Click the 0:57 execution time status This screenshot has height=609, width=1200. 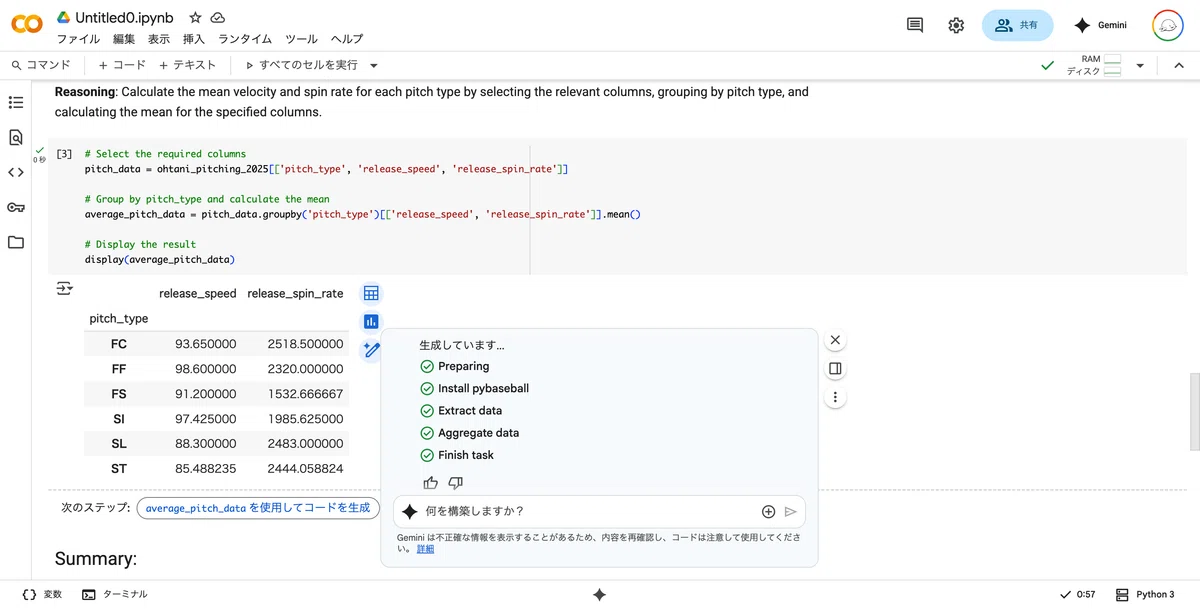1077,594
